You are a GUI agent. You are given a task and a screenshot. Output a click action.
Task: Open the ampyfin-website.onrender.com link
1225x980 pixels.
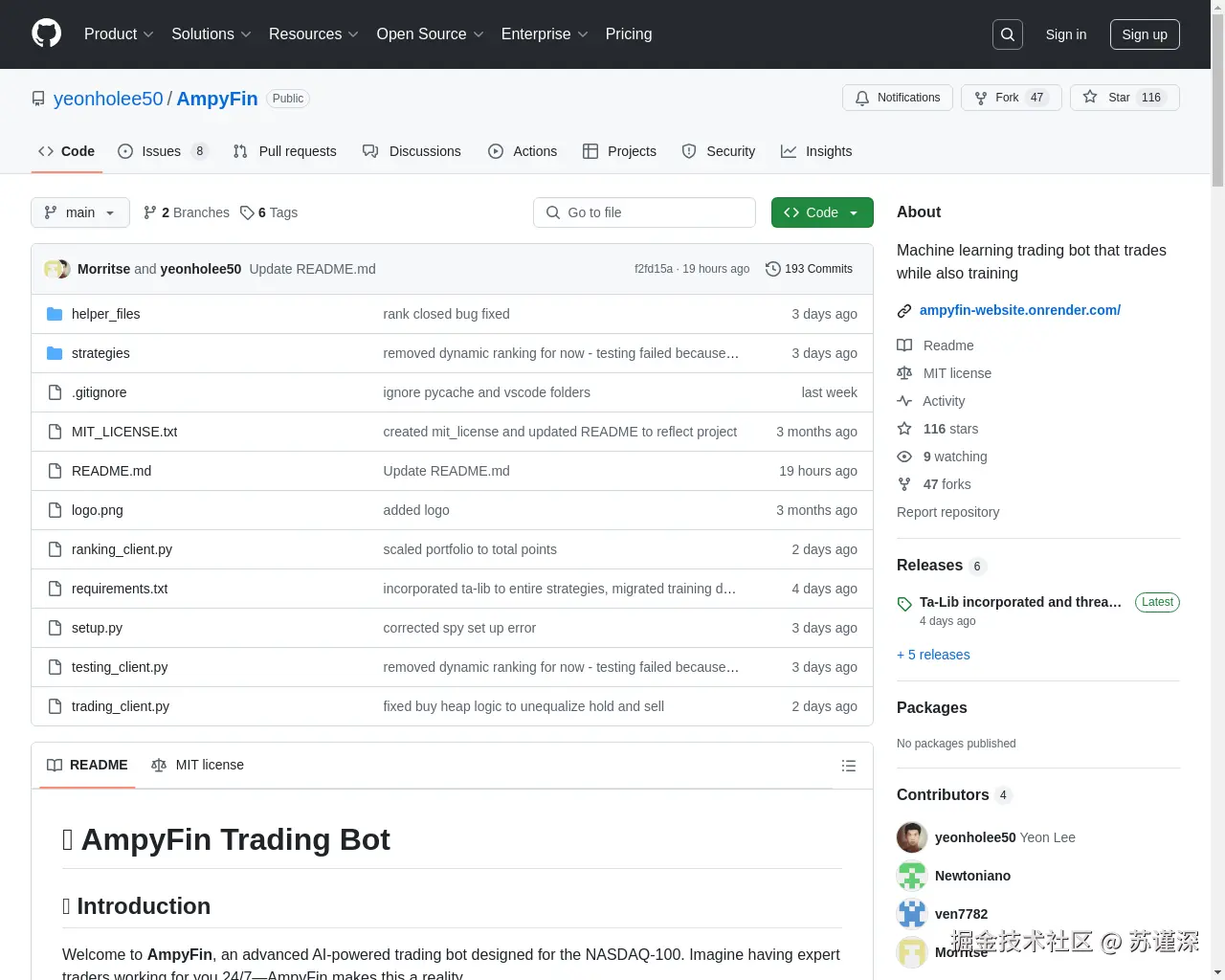[1020, 310]
